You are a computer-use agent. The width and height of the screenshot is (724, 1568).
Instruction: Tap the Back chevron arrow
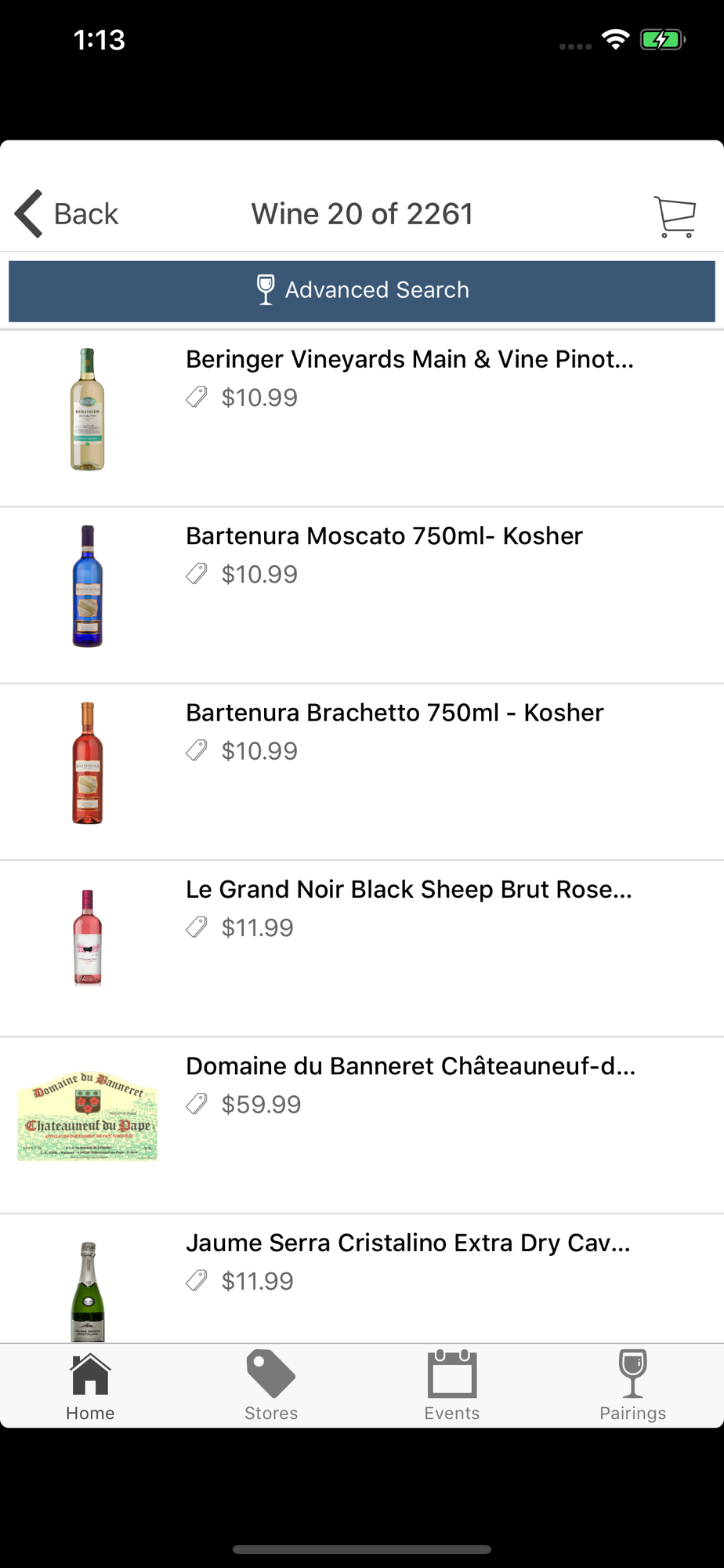29,213
